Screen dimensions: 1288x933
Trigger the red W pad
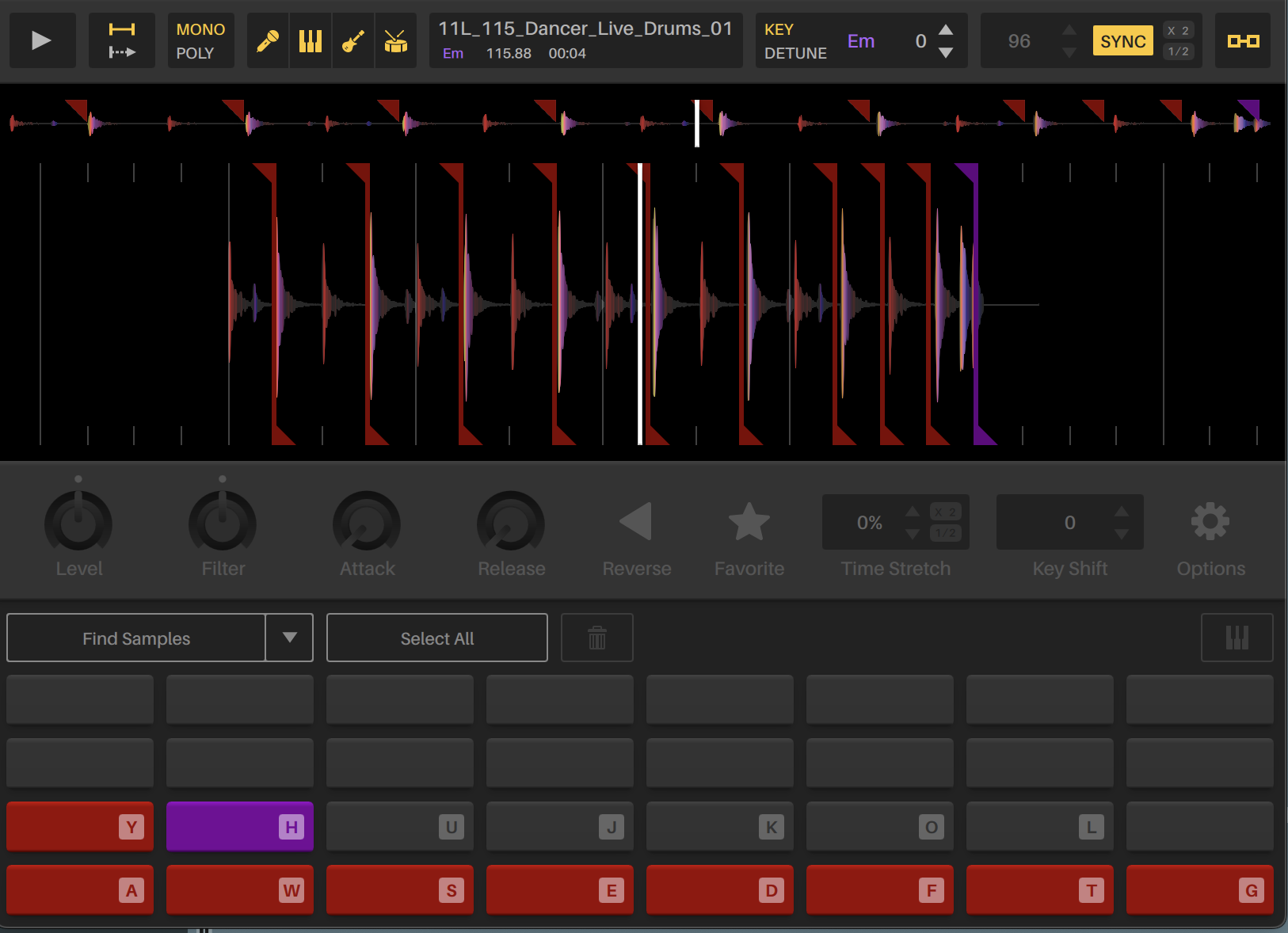coord(240,890)
